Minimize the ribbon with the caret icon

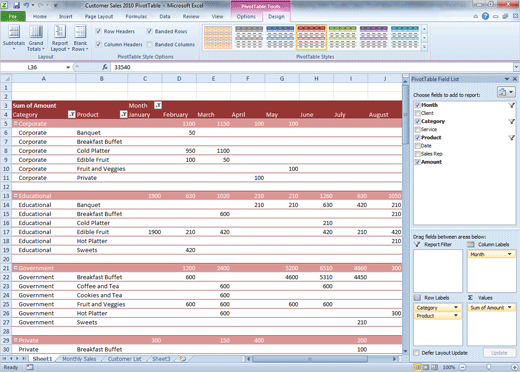(x=476, y=16)
